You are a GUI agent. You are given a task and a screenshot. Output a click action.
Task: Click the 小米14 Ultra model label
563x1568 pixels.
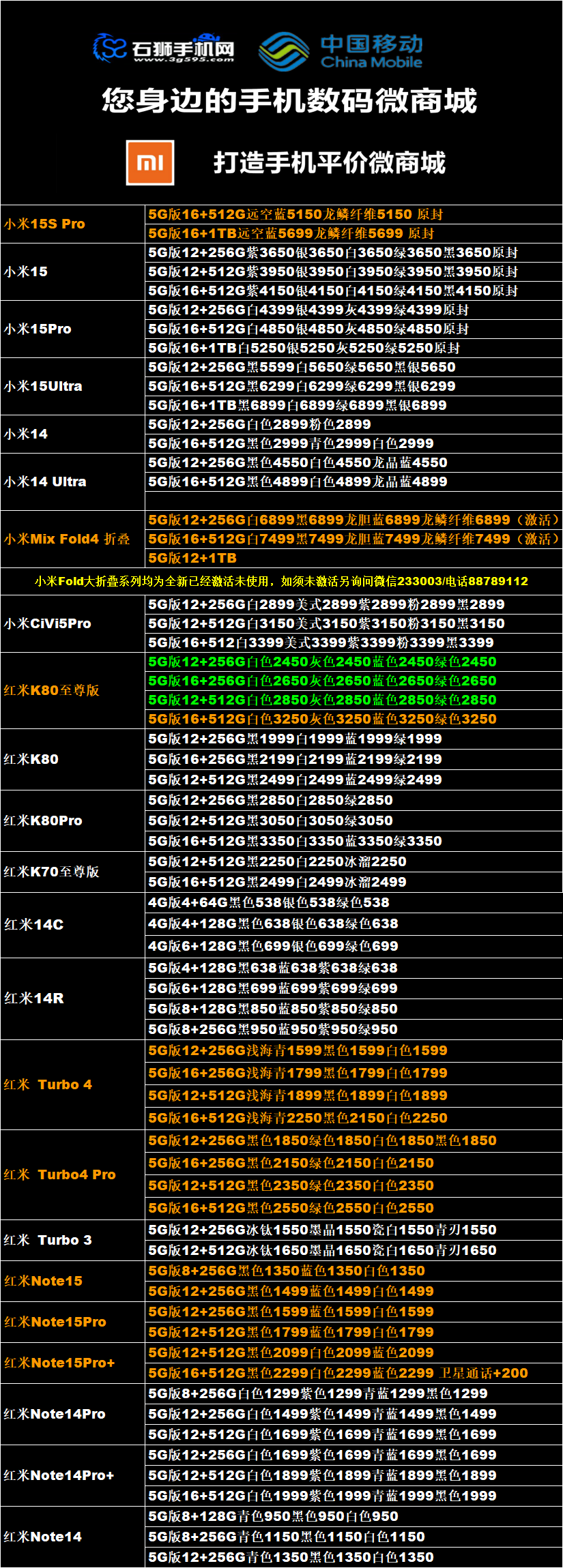click(x=46, y=482)
